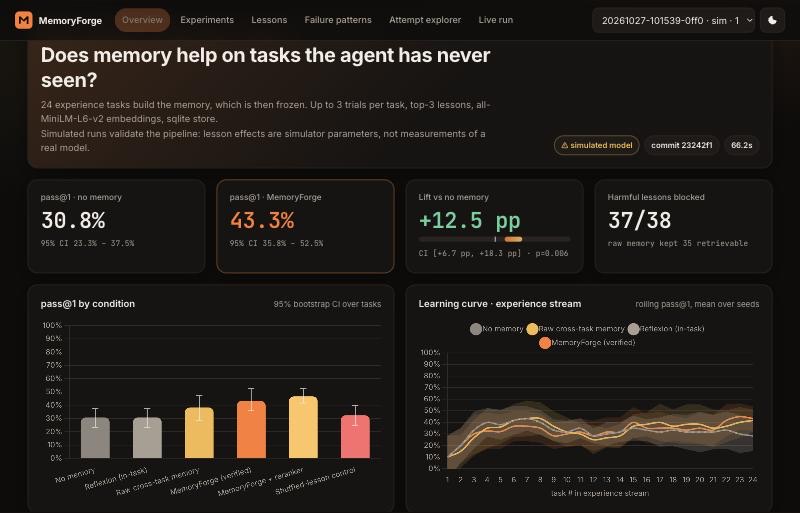The height and width of the screenshot is (513, 800).
Task: Select the Attempt explorer tab
Action: [425, 20]
